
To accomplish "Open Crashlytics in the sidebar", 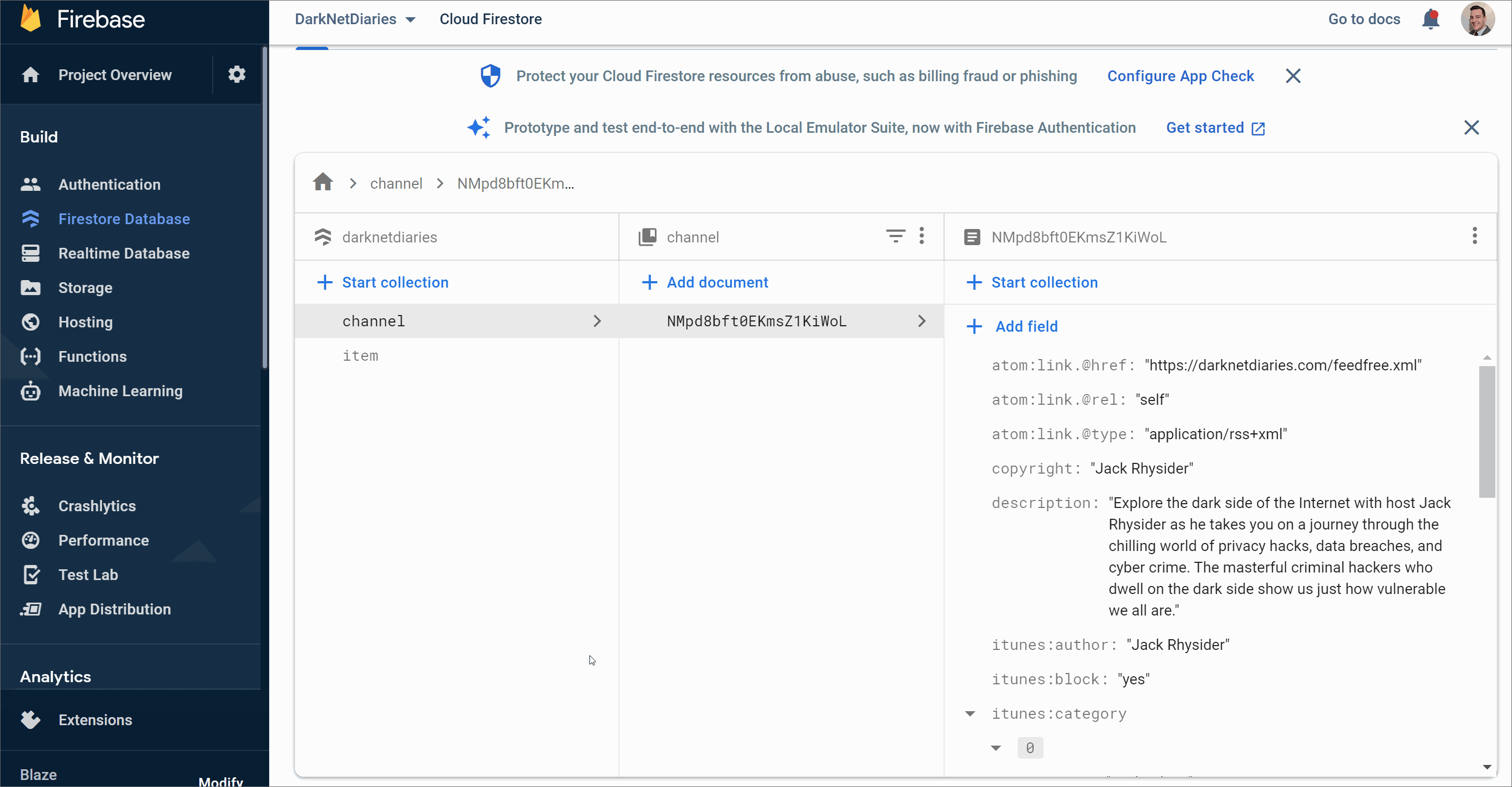I will [x=97, y=506].
